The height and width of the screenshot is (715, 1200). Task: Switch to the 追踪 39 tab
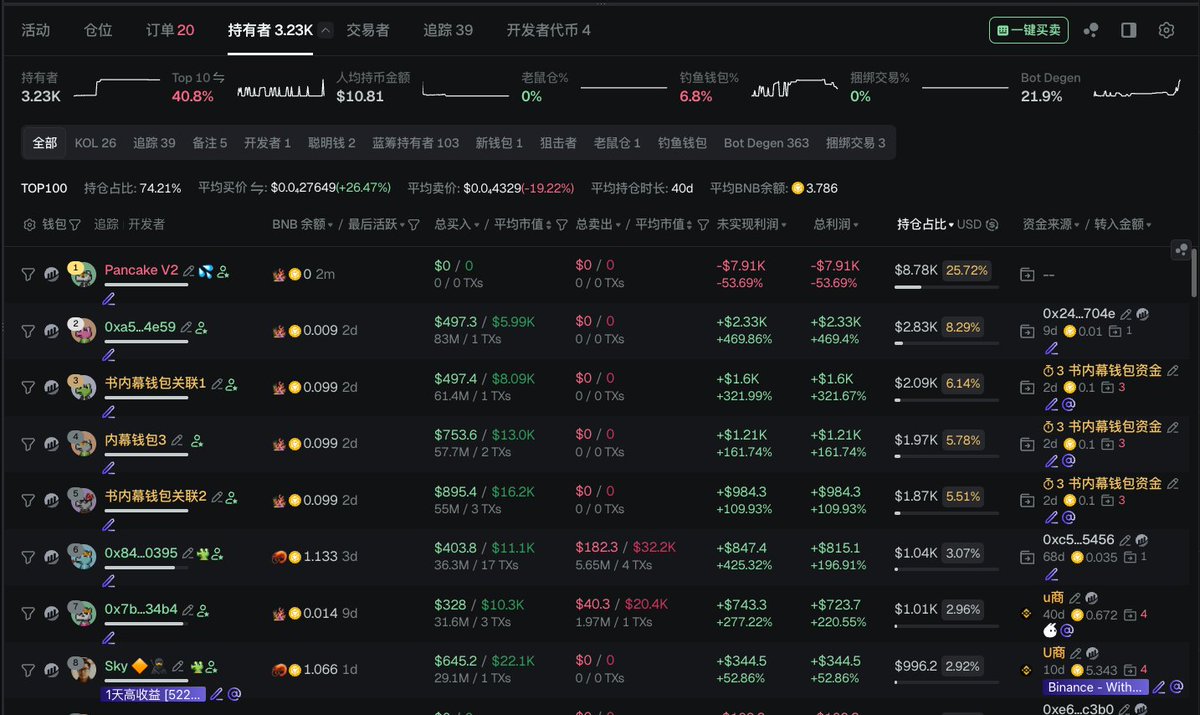pyautogui.click(x=448, y=30)
